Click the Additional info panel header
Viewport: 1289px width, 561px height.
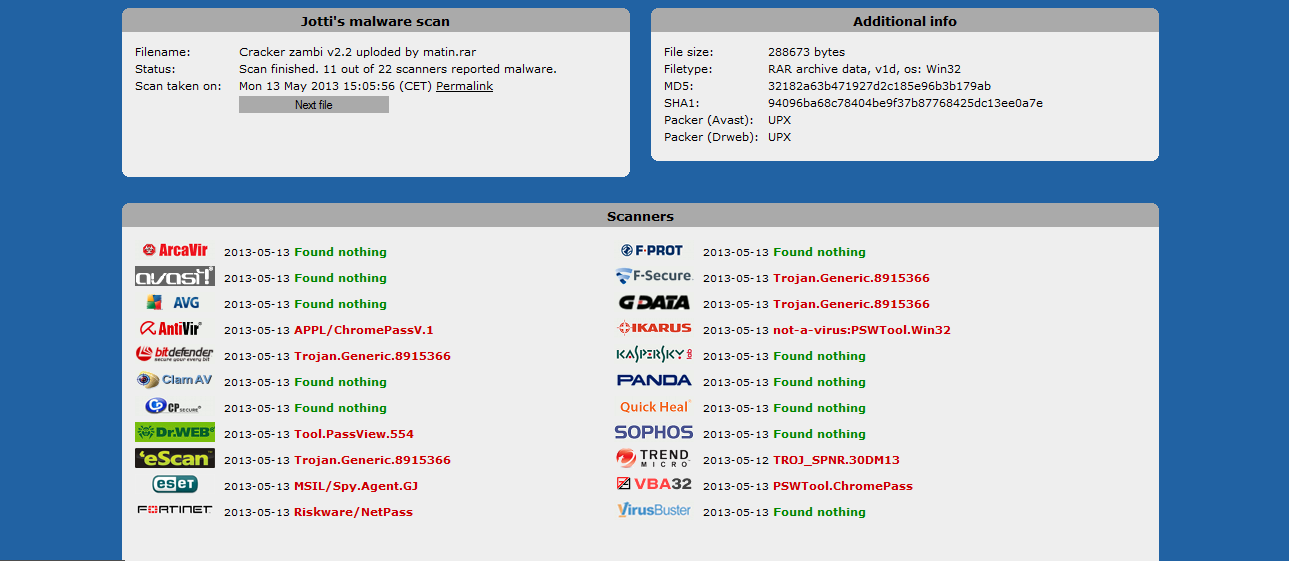click(905, 21)
